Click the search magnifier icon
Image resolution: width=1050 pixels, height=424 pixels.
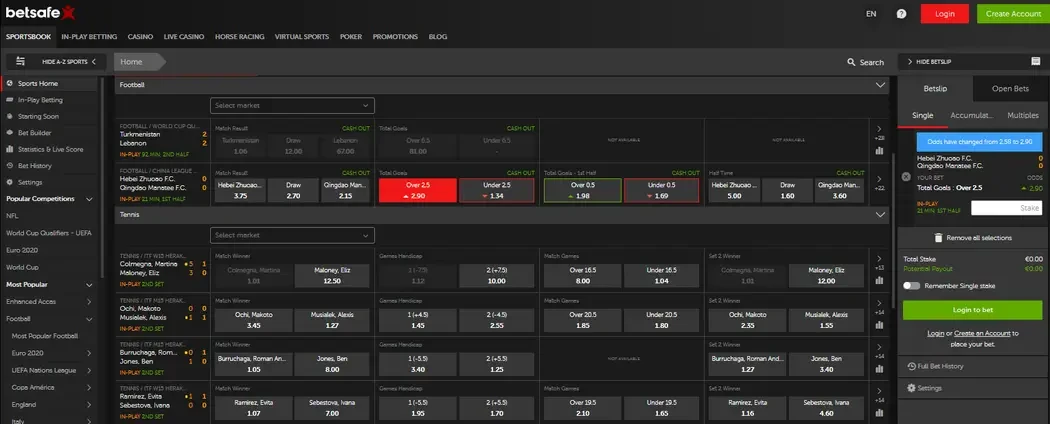coord(851,62)
